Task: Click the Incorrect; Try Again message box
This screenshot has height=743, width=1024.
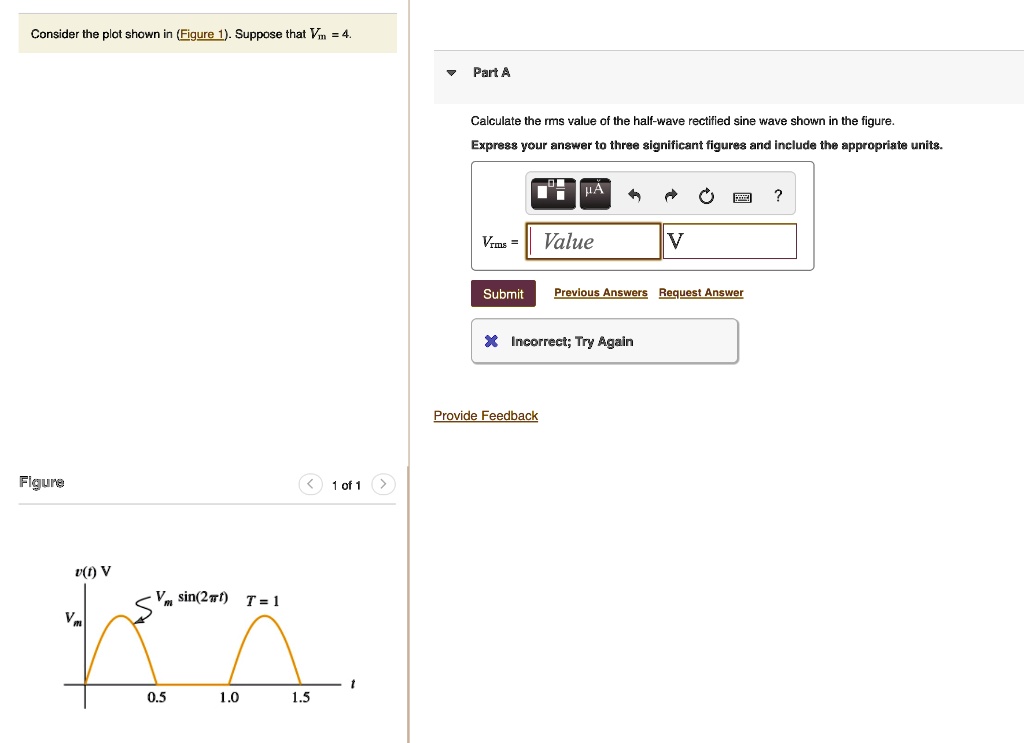Action: coord(605,341)
